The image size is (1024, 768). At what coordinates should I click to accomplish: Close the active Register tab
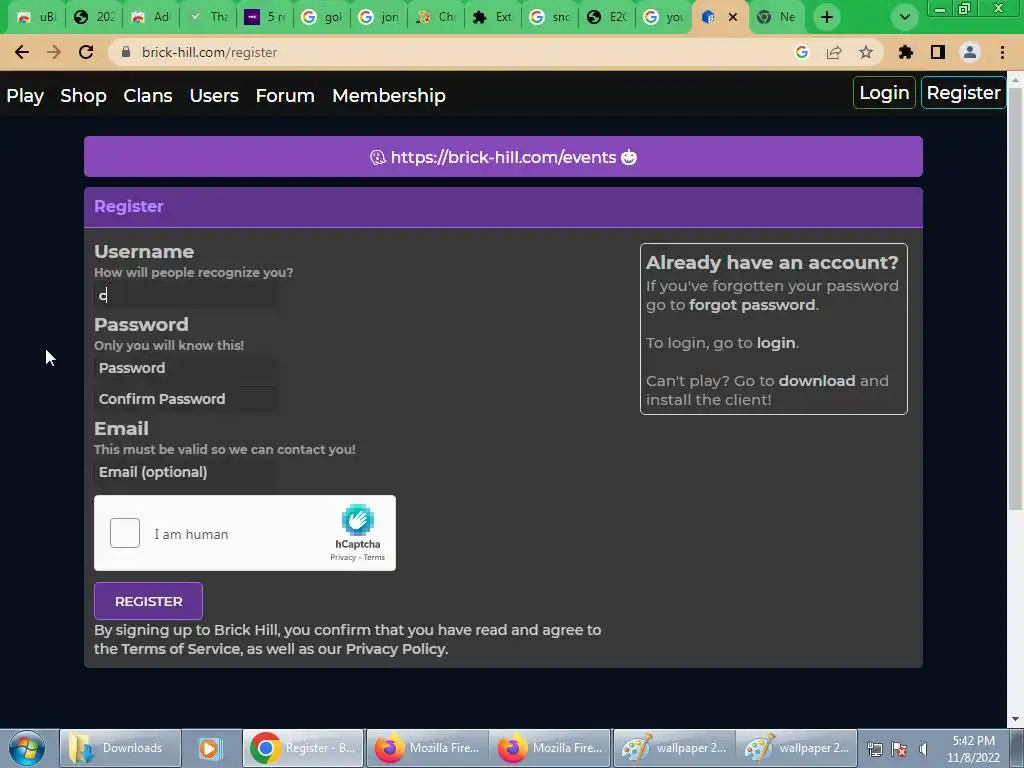tap(733, 17)
